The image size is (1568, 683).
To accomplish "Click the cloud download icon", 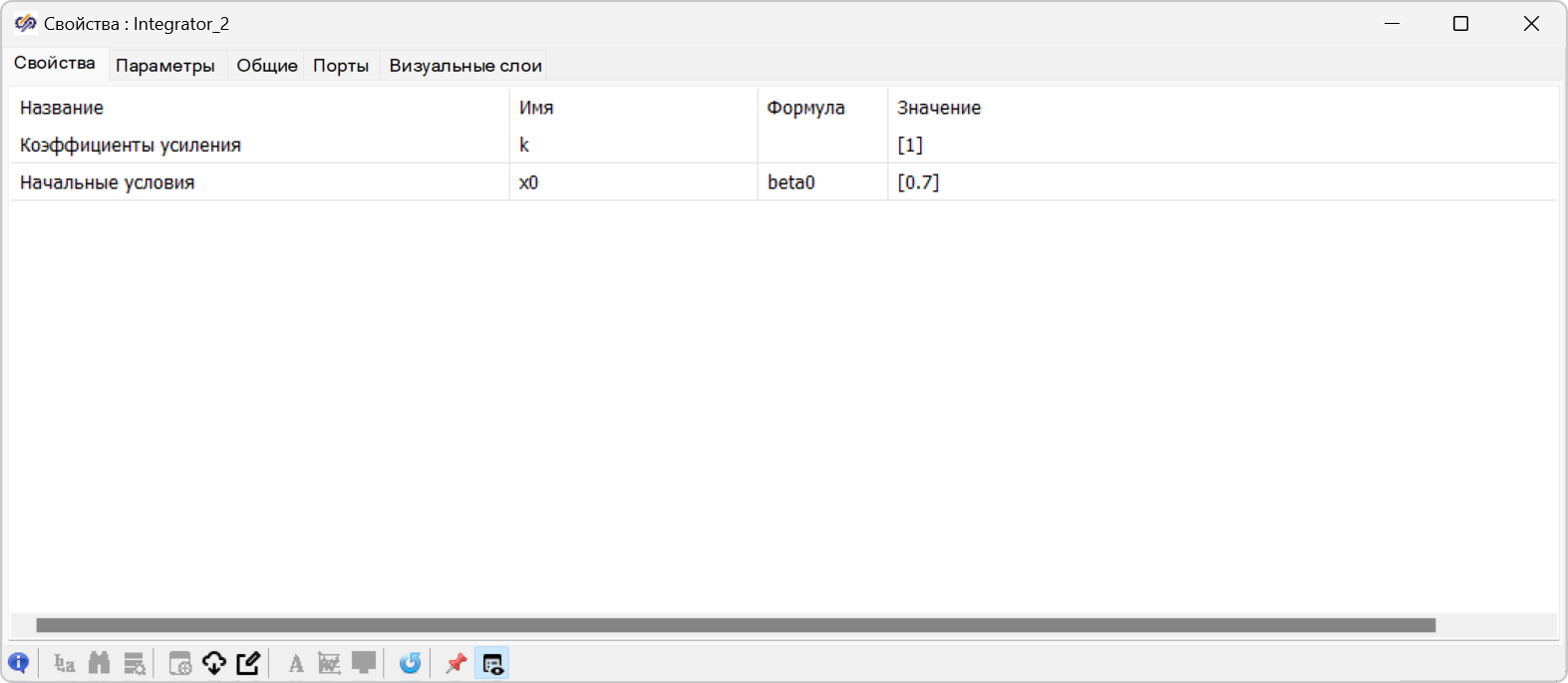I will click(214, 663).
